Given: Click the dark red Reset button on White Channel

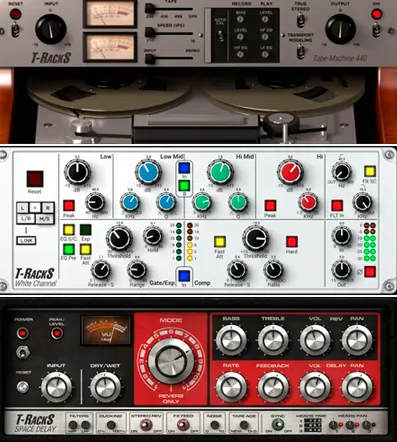Looking at the screenshot, I should 35,179.
